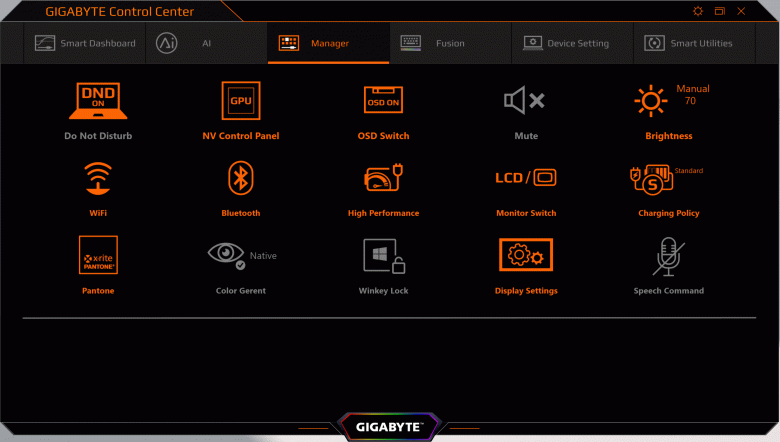Open the Charging Policy battery icon
This screenshot has height=442, width=780.
652,179
